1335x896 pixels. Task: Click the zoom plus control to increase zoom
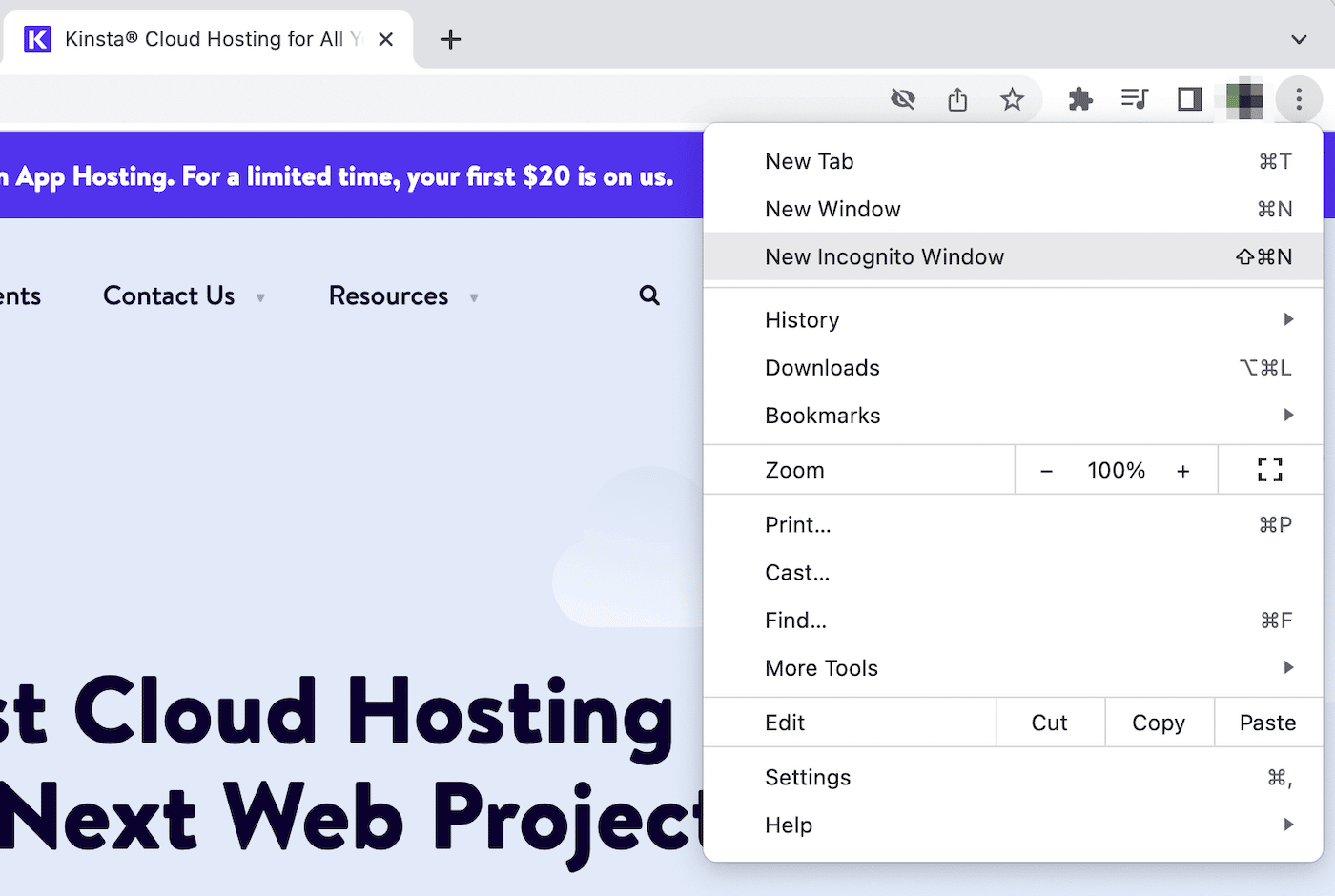point(1182,470)
